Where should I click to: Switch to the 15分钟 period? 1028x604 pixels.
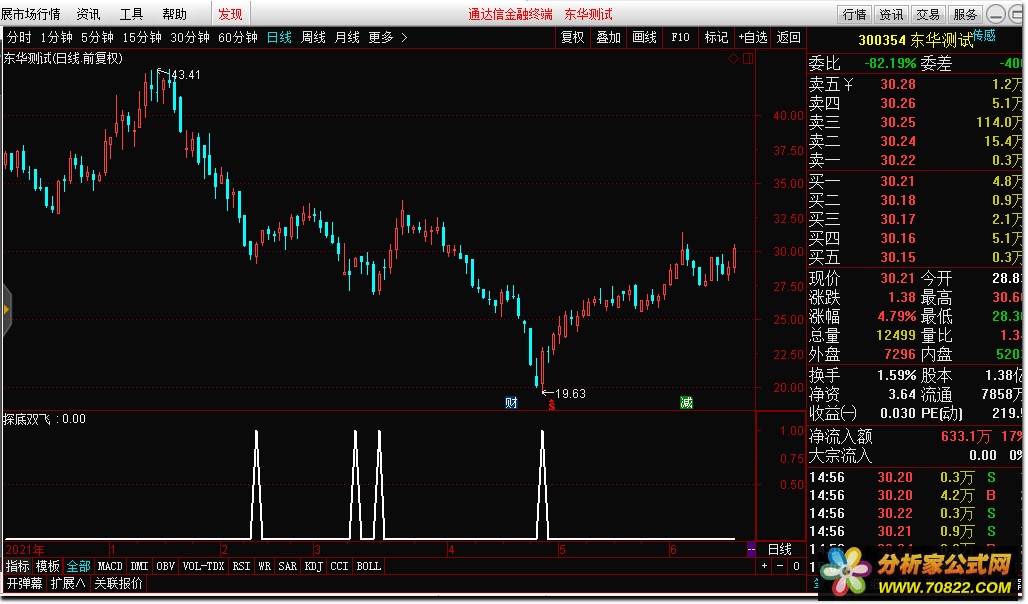pos(142,37)
